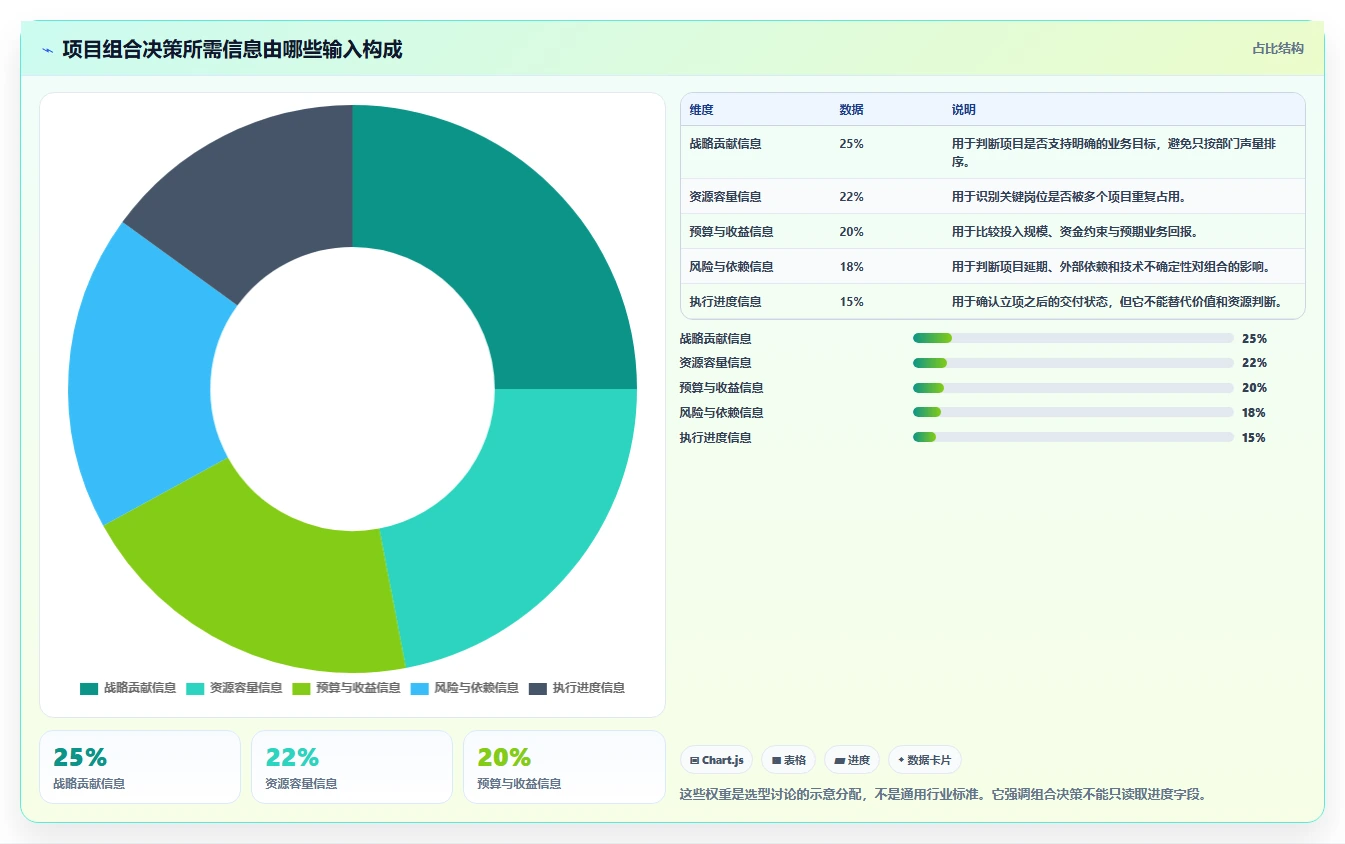Click the 25% value beside the progress bar

[1254, 339]
